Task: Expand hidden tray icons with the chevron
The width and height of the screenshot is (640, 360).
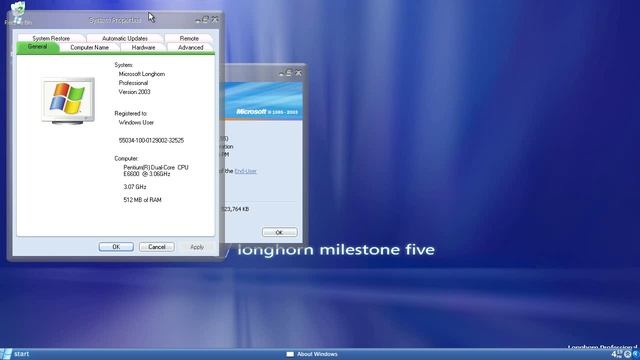Action: click(636, 354)
